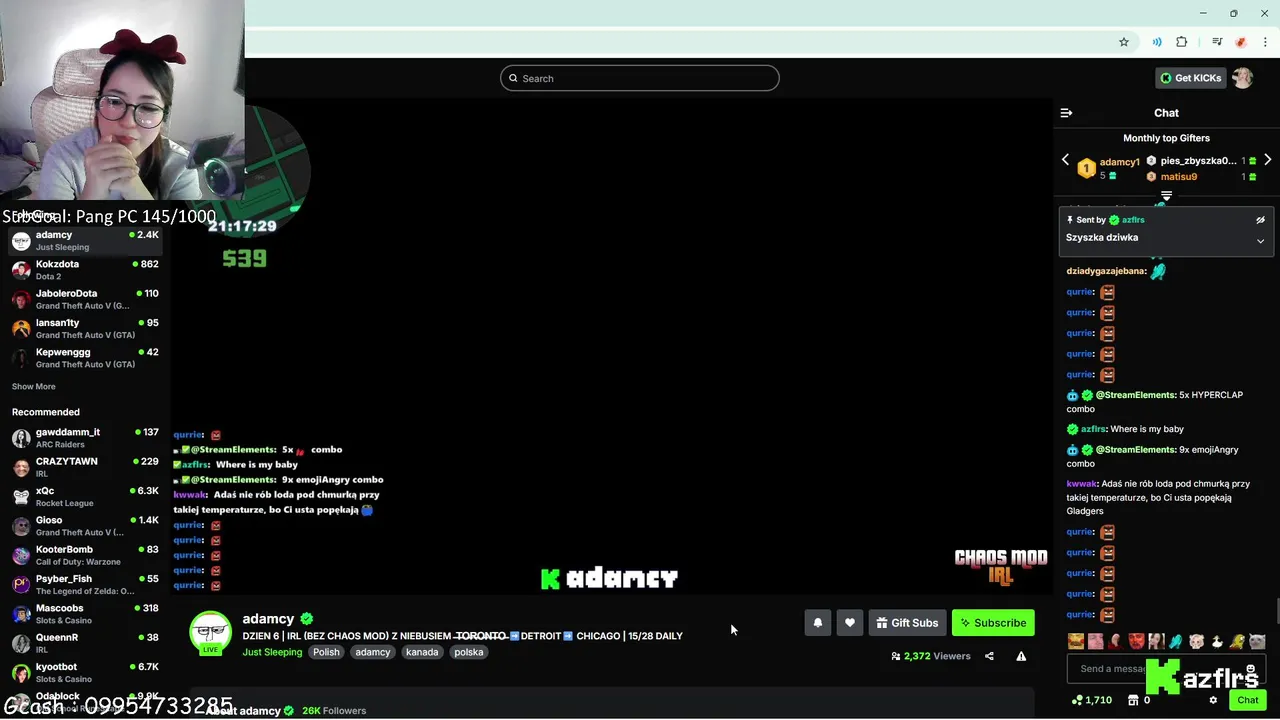
Task: Open the chat shop icon
Action: (1133, 700)
